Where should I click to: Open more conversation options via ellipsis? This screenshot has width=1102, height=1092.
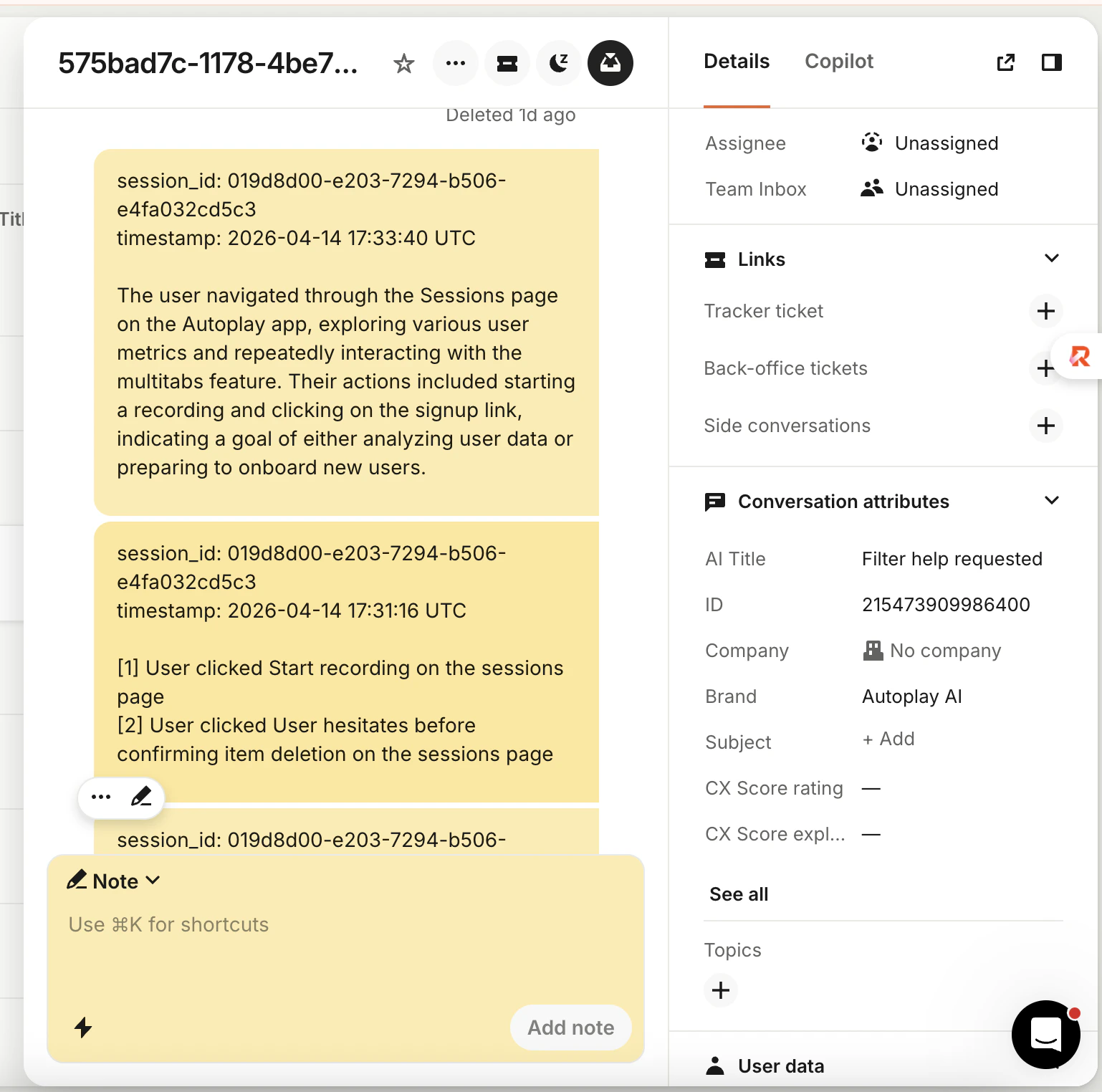455,63
